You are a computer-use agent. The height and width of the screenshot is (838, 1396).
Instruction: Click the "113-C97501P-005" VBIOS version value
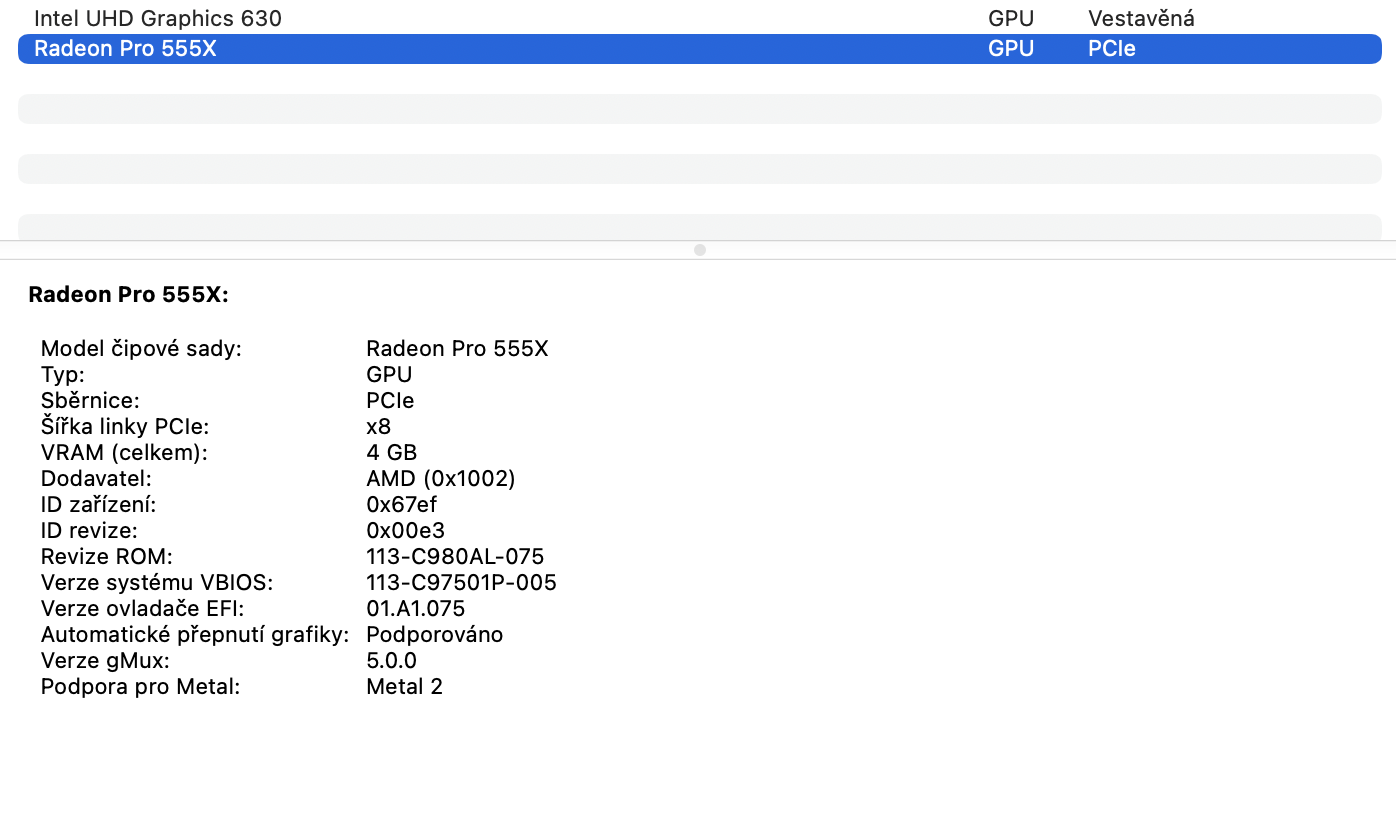pos(462,583)
